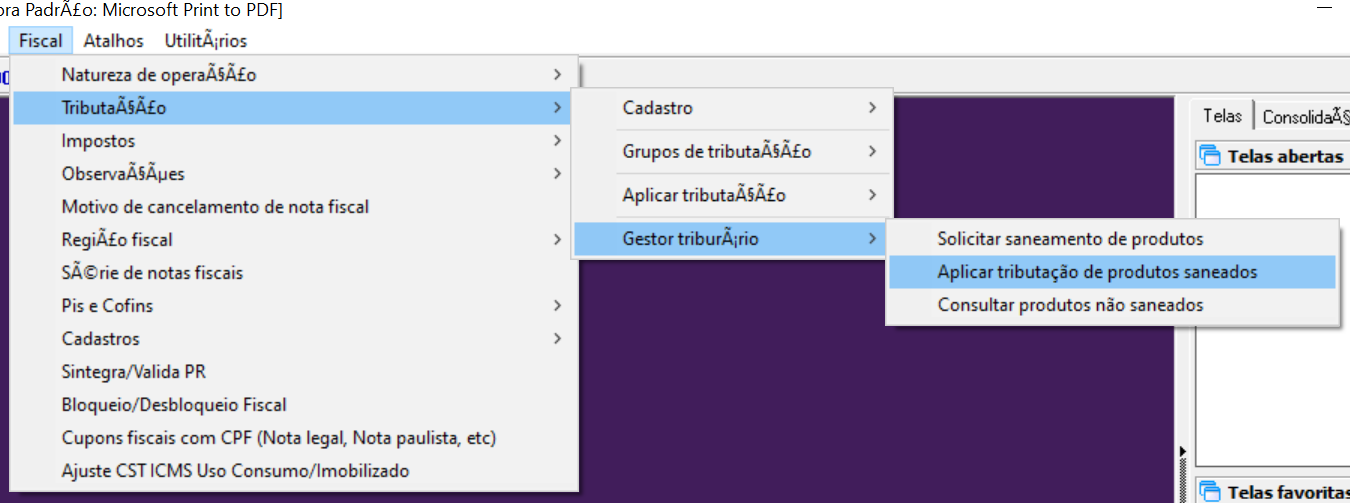
Task: Expand arrow beside Cadastro submenu item
Action: coord(873,107)
